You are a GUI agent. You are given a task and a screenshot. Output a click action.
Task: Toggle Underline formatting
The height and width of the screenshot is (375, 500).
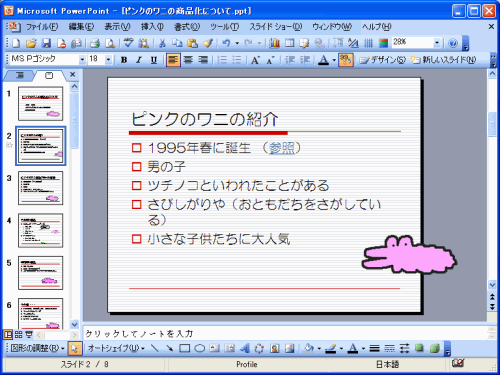tap(154, 60)
